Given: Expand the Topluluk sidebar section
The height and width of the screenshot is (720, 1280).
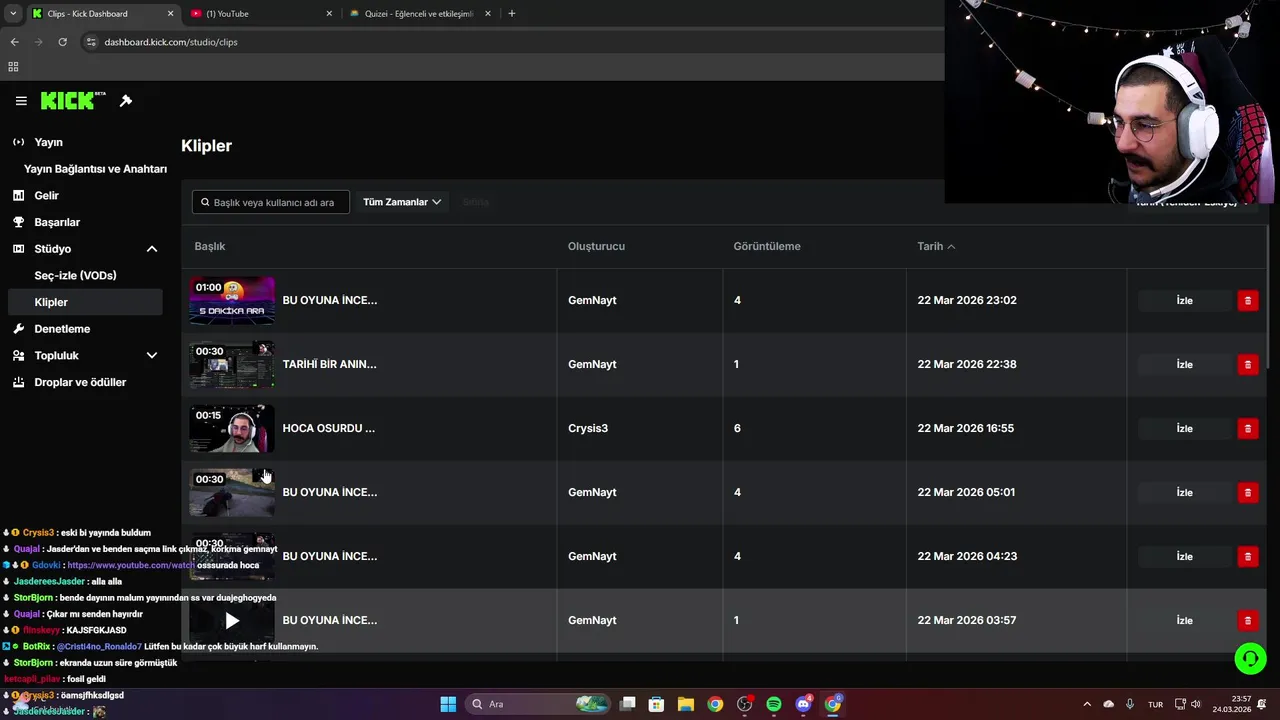Looking at the screenshot, I should (152, 355).
